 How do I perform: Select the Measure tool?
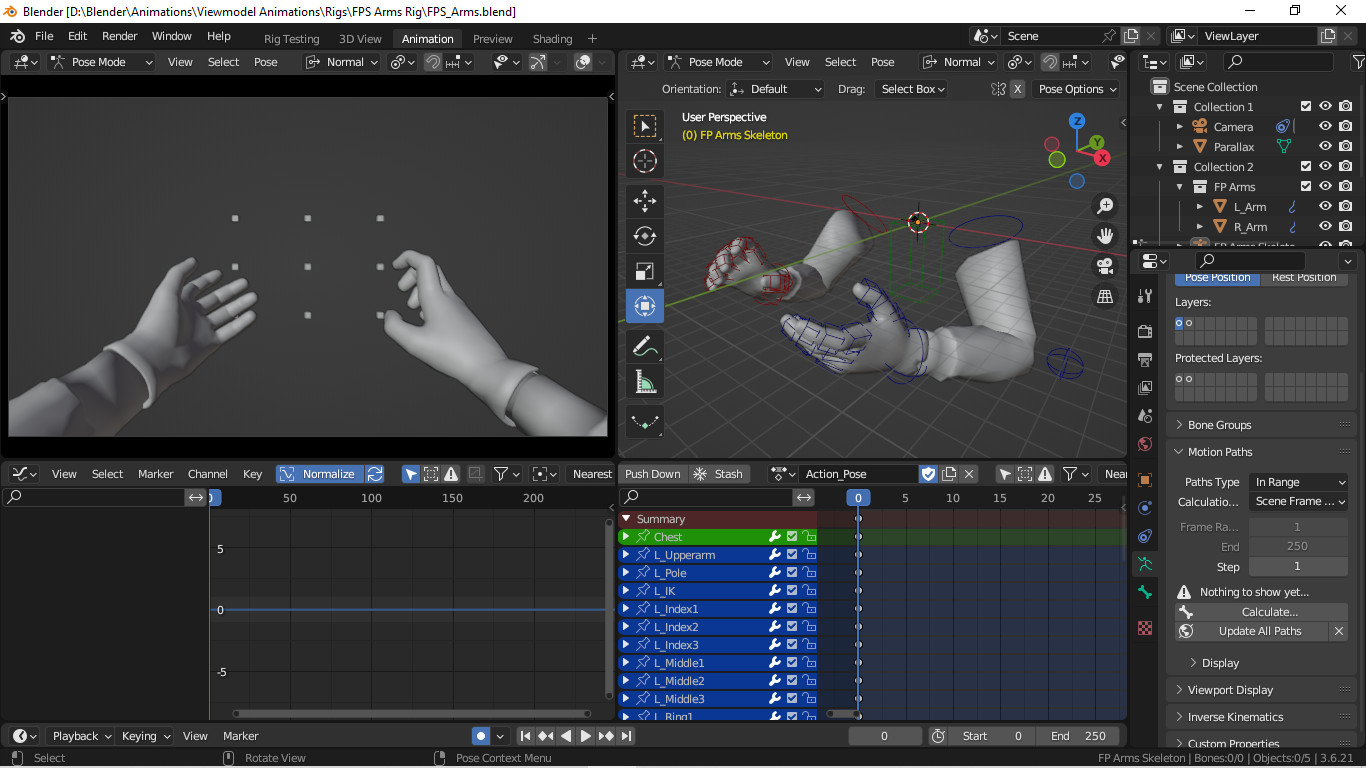point(645,381)
